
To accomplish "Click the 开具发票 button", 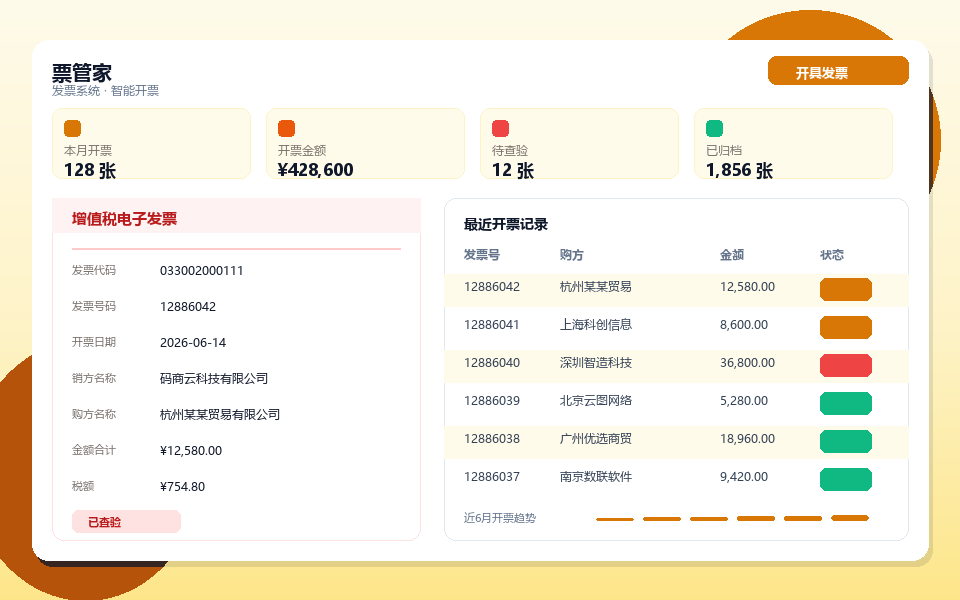I will point(838,70).
